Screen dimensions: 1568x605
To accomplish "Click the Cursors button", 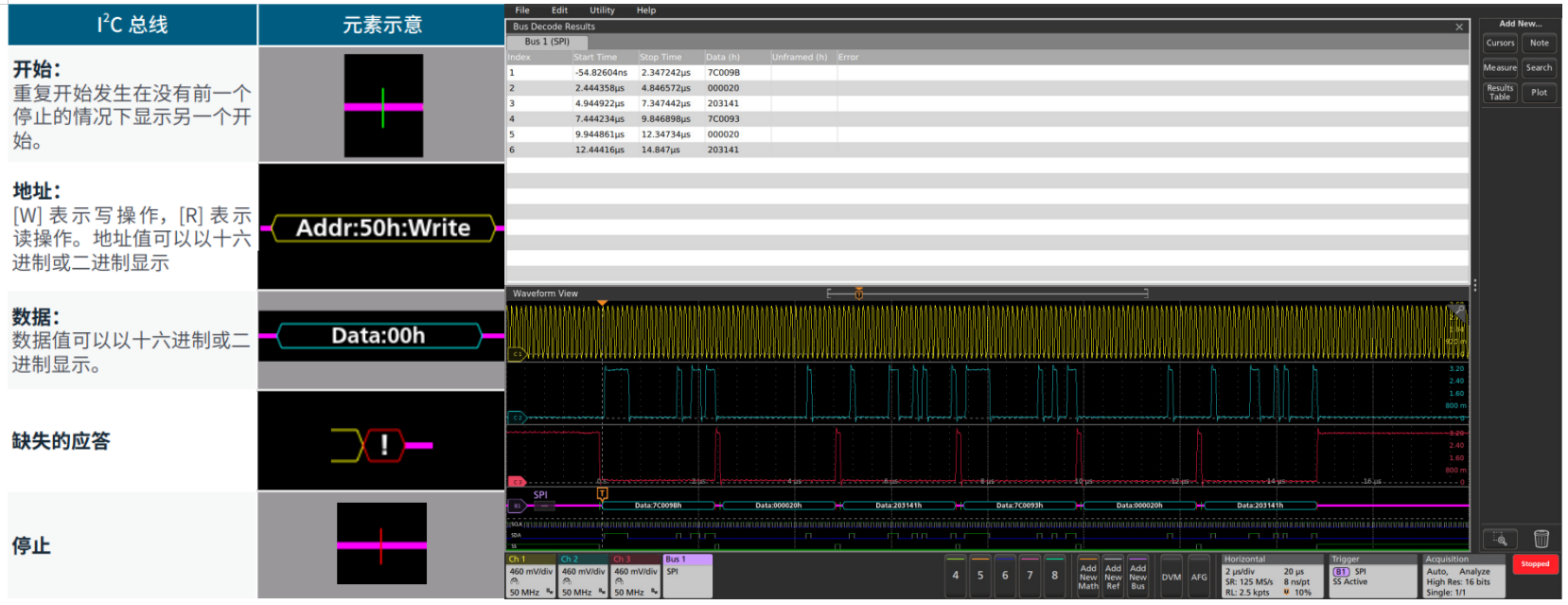I will tap(1500, 43).
